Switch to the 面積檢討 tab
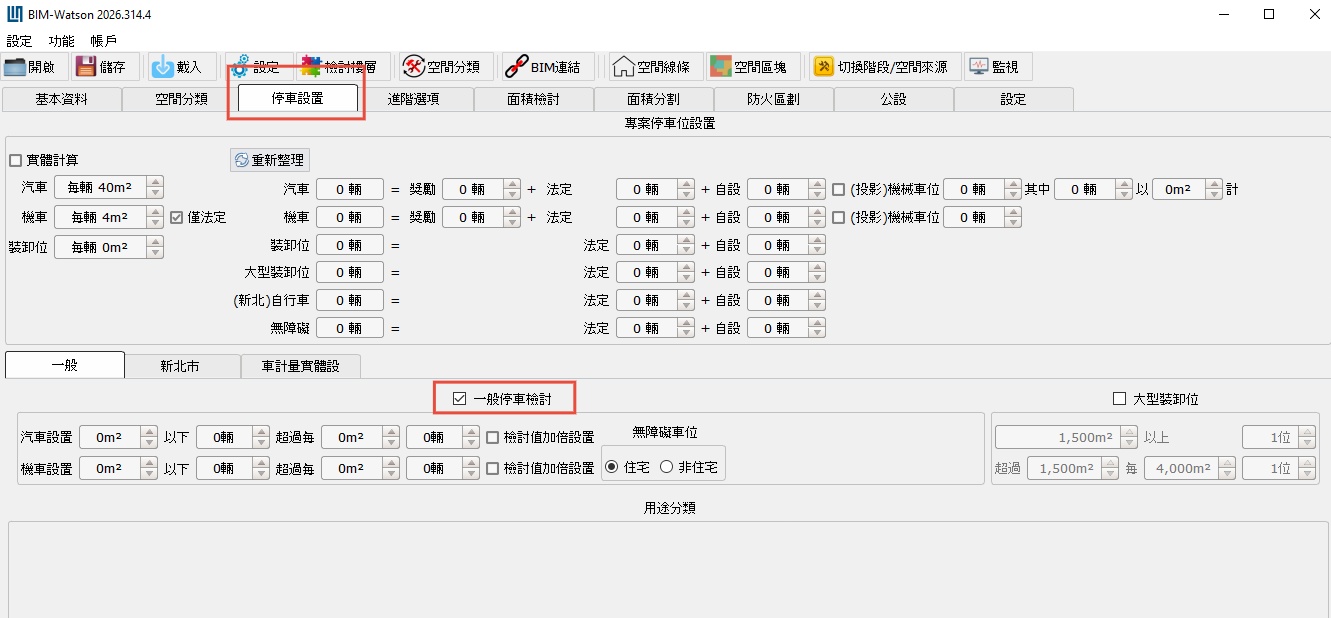 click(x=533, y=99)
